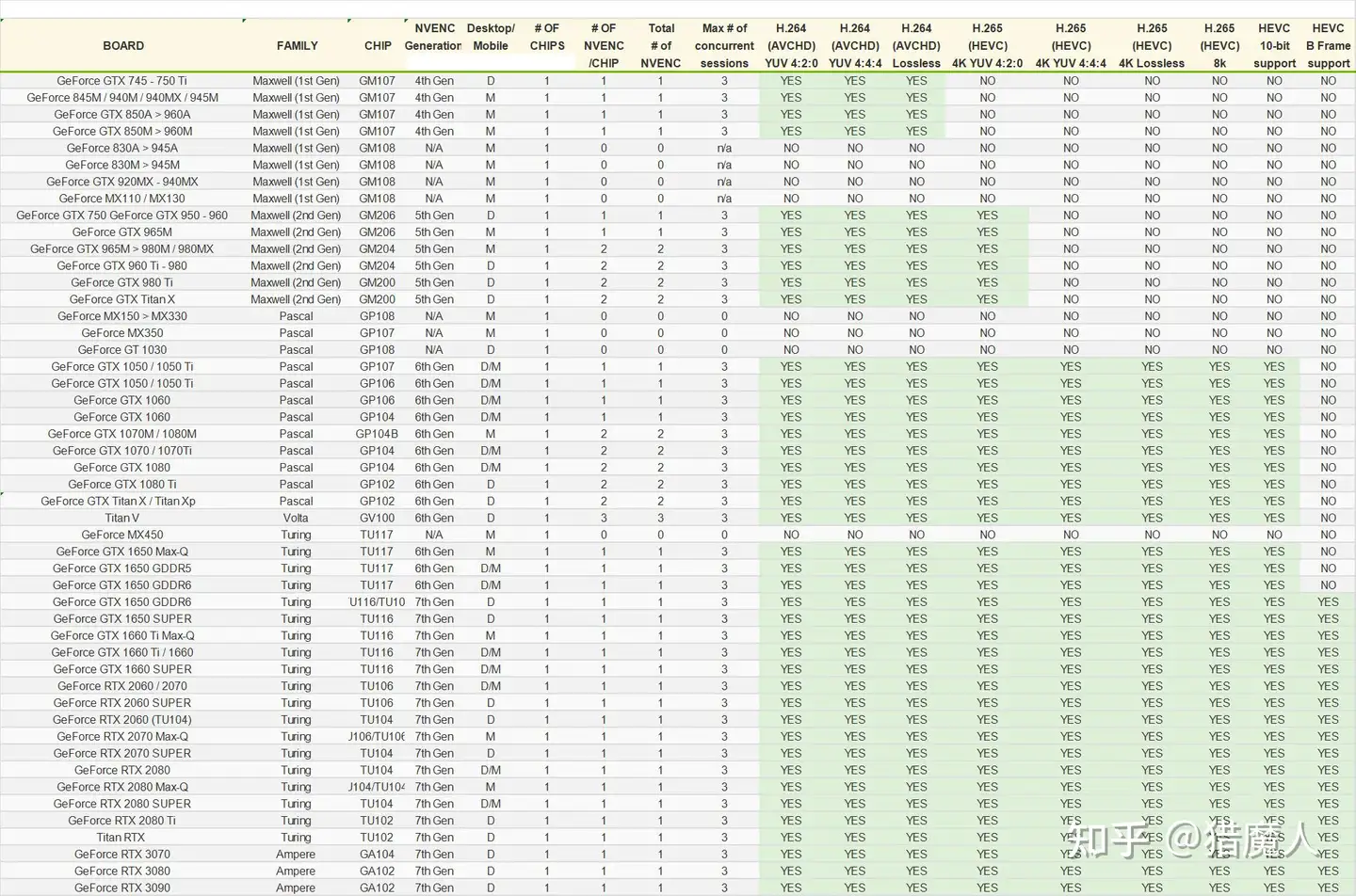Image resolution: width=1356 pixels, height=896 pixels.
Task: Select the GeForce GTX 1070M / 1080M cell
Action: coord(122,435)
